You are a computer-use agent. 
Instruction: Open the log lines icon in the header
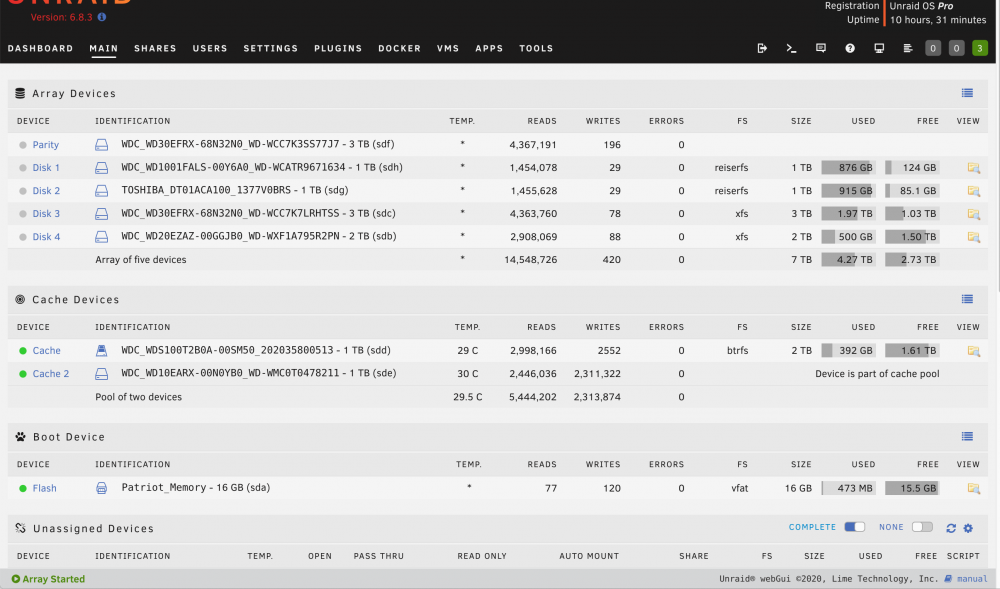pos(908,48)
